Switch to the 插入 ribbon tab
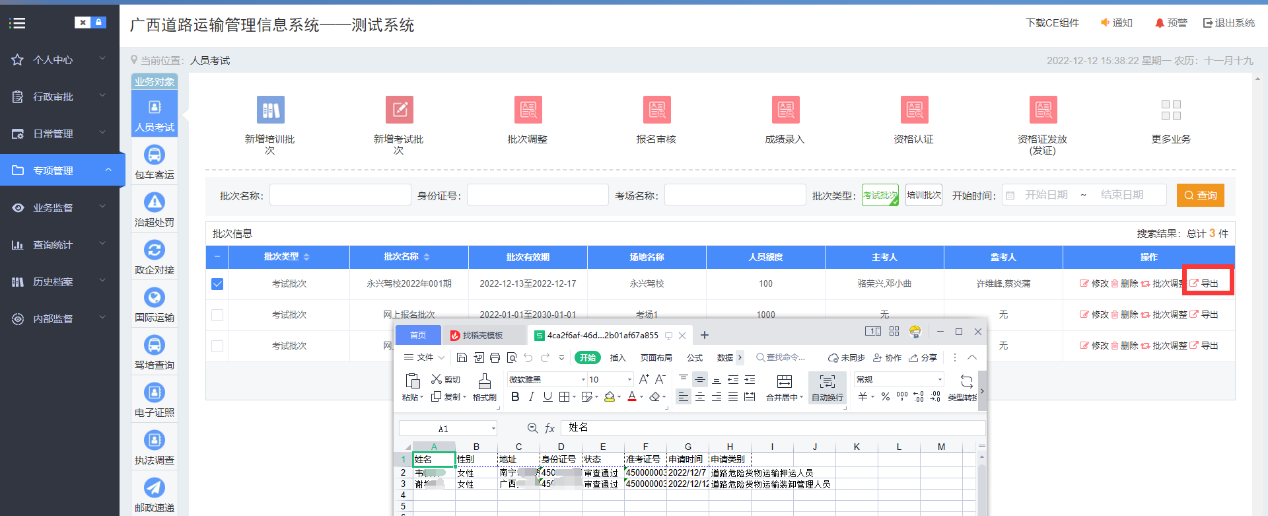The width and height of the screenshot is (1268, 516). coord(618,357)
